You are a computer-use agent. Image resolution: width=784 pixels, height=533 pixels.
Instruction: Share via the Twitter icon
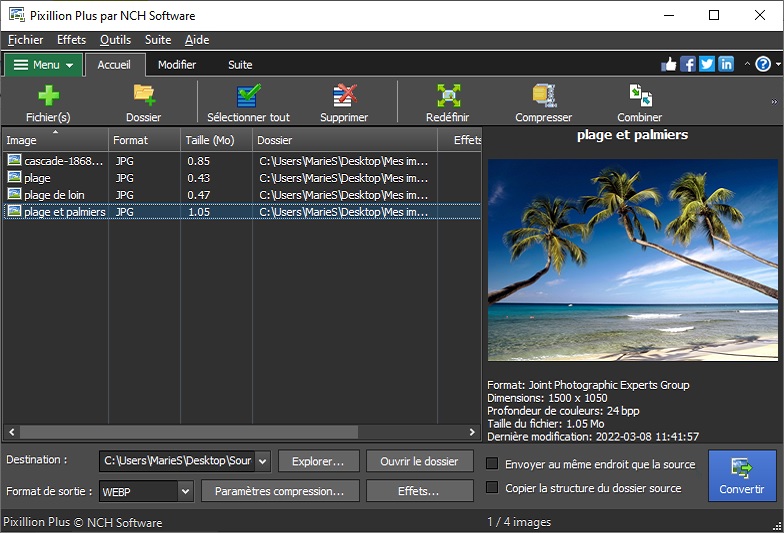(x=706, y=64)
